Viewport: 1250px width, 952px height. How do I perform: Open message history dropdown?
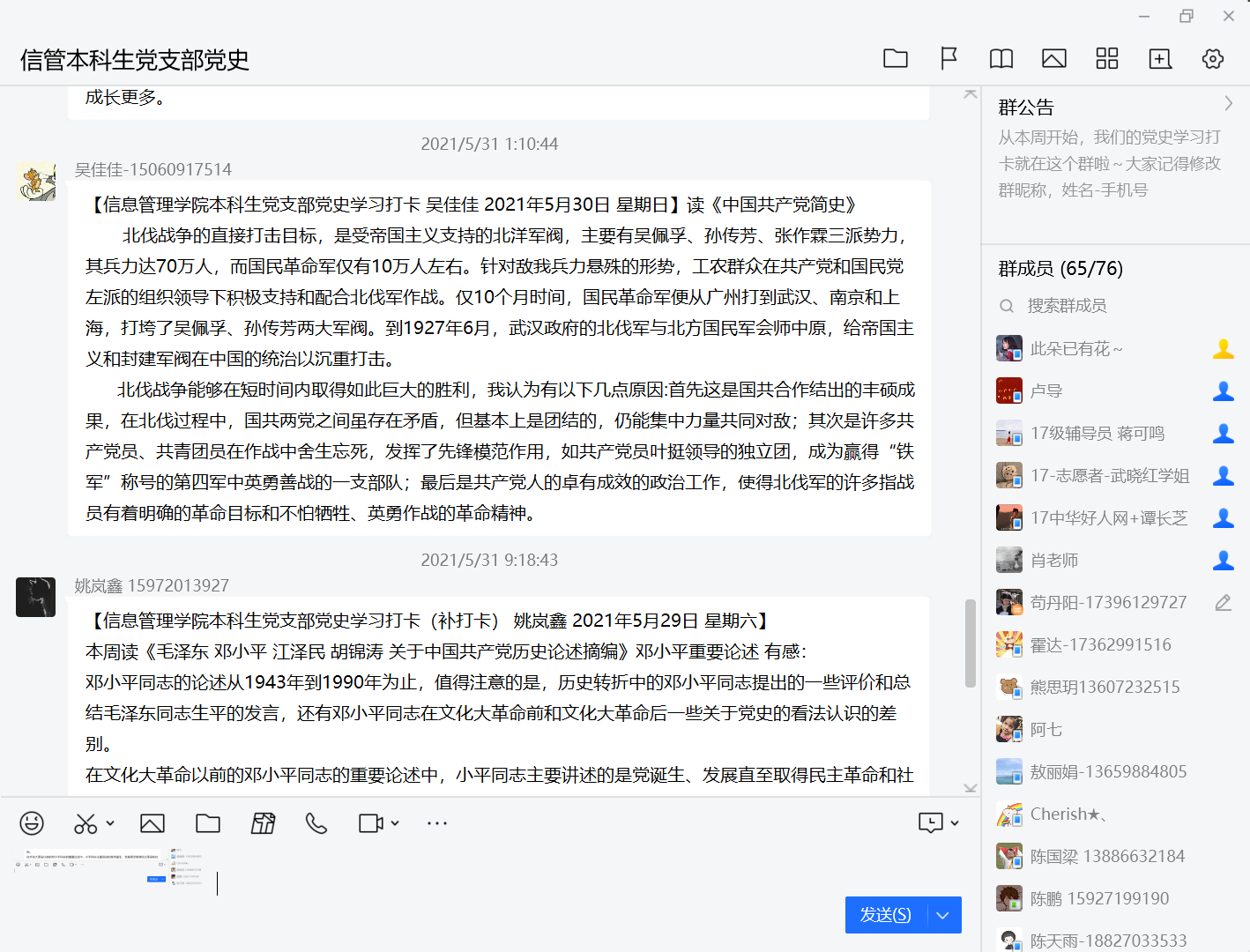click(x=955, y=823)
